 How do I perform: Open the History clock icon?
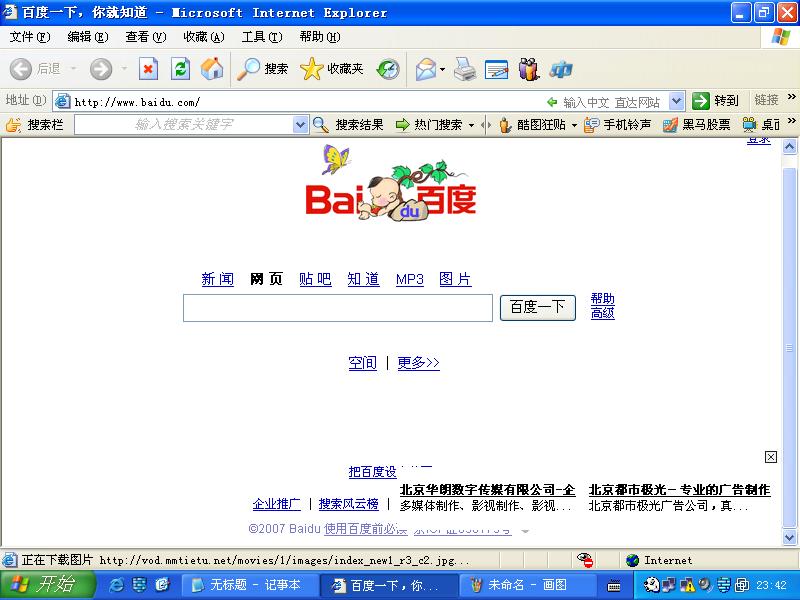pyautogui.click(x=388, y=68)
